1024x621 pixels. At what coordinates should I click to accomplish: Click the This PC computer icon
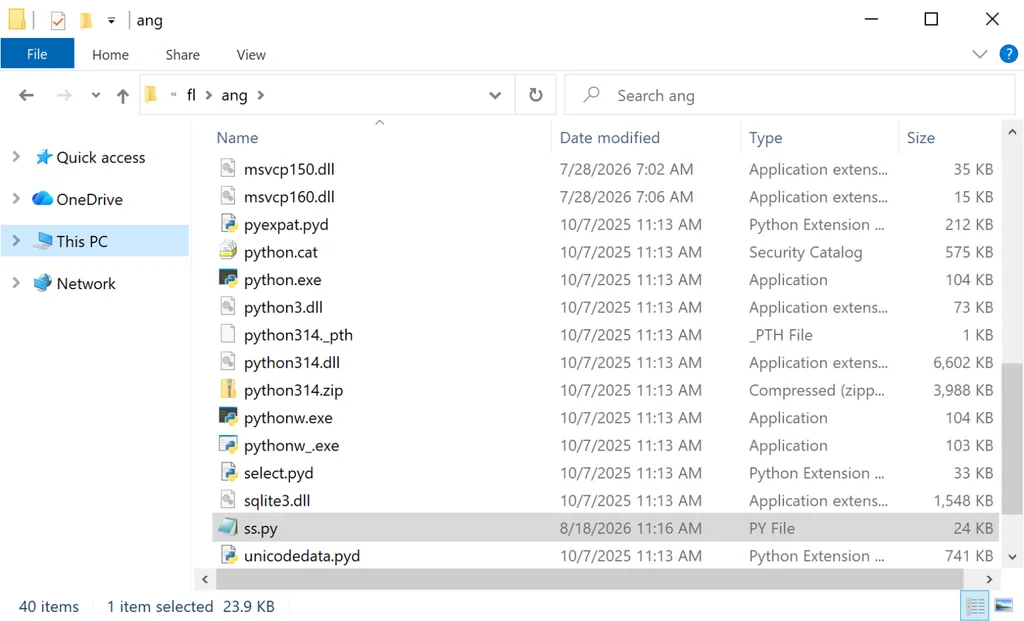[43, 241]
